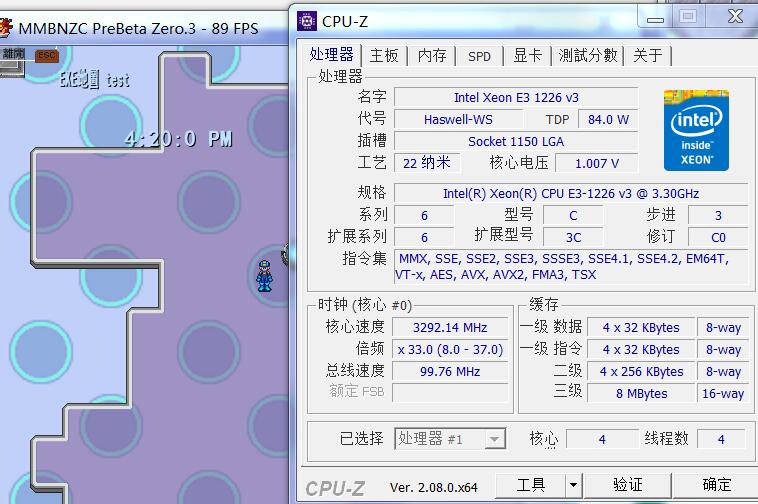Click the bus speed value 99.76 MHz
758x504 pixels.
(450, 371)
